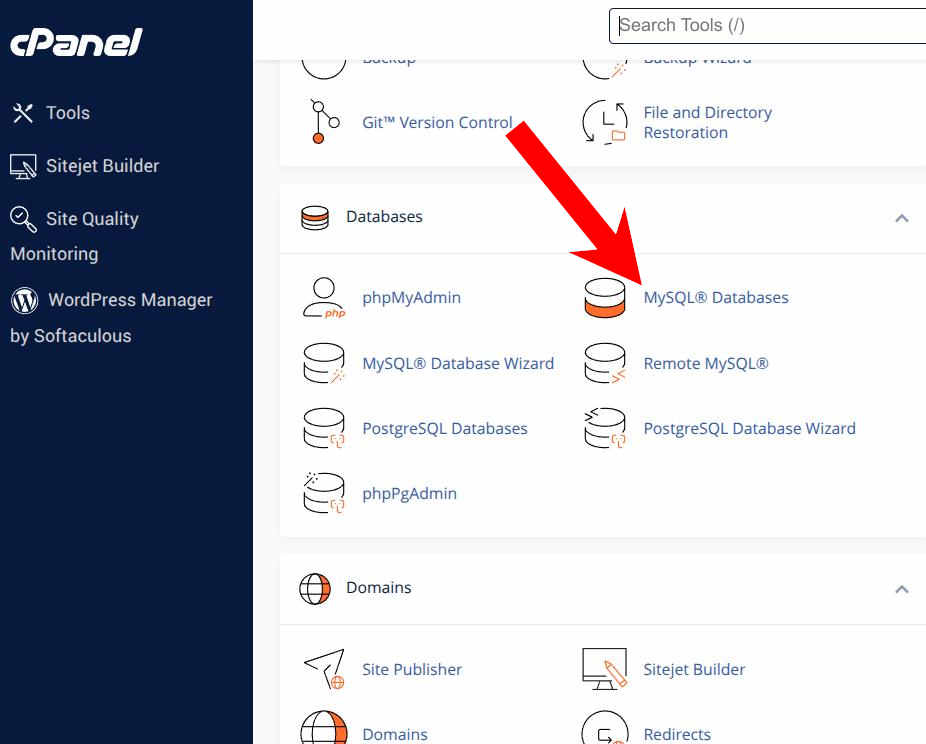Click the PostgreSQL Database Wizard icon
Viewport: 926px width, 744px height.
pos(605,428)
